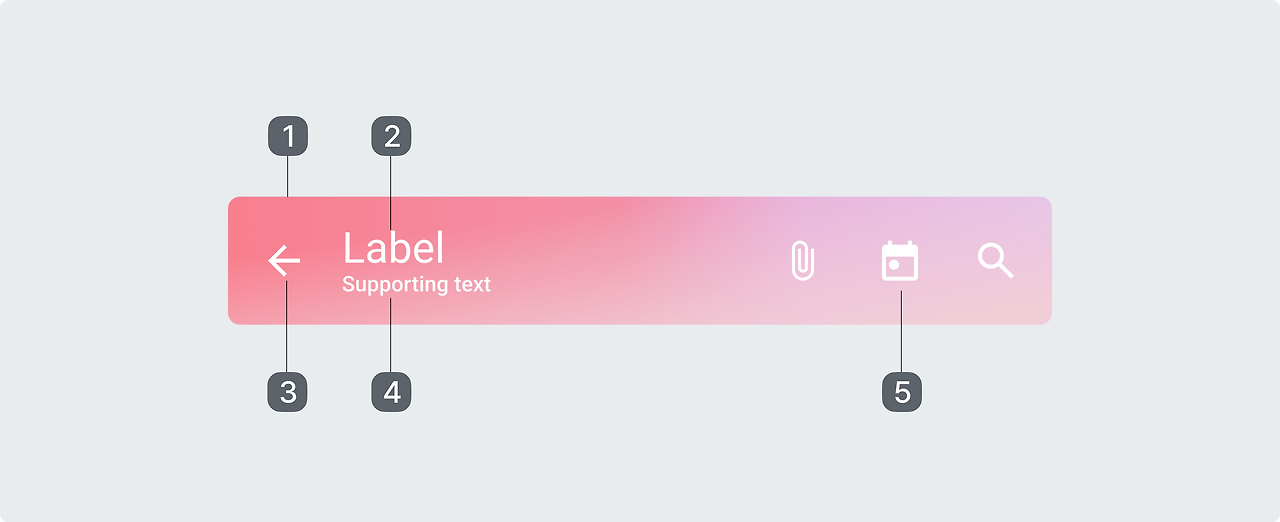Select the numbered badge 3
Viewport: 1280px width, 522px height.
coord(287,391)
